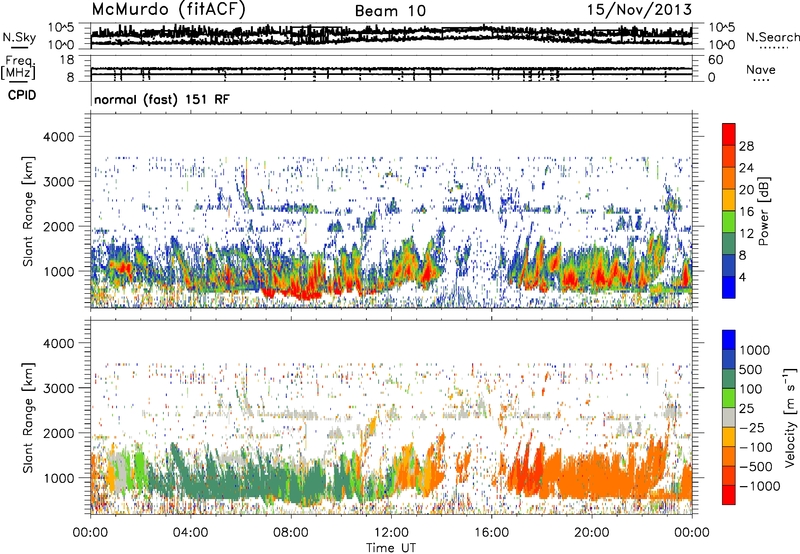Click the '08:00' time axis tick label
800x554 pixels.
point(291,533)
